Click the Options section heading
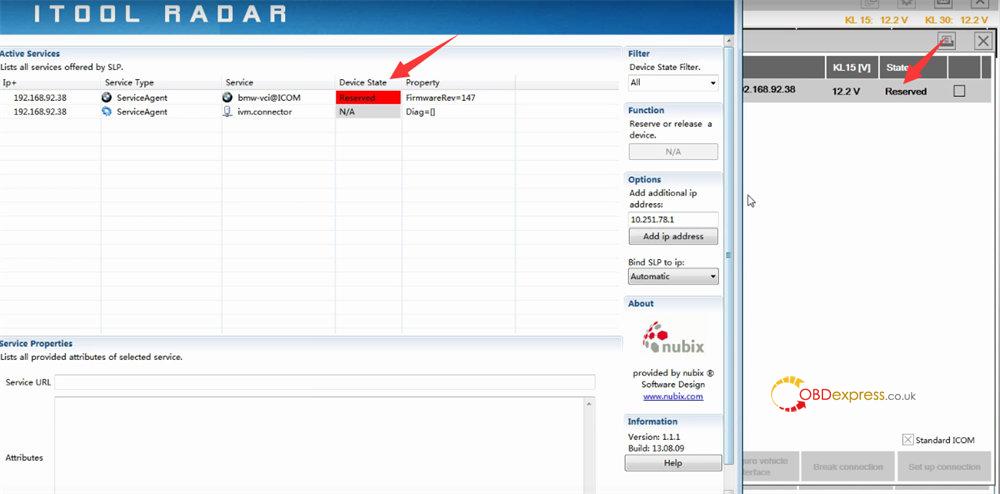The height and width of the screenshot is (494, 1000). tap(644, 180)
